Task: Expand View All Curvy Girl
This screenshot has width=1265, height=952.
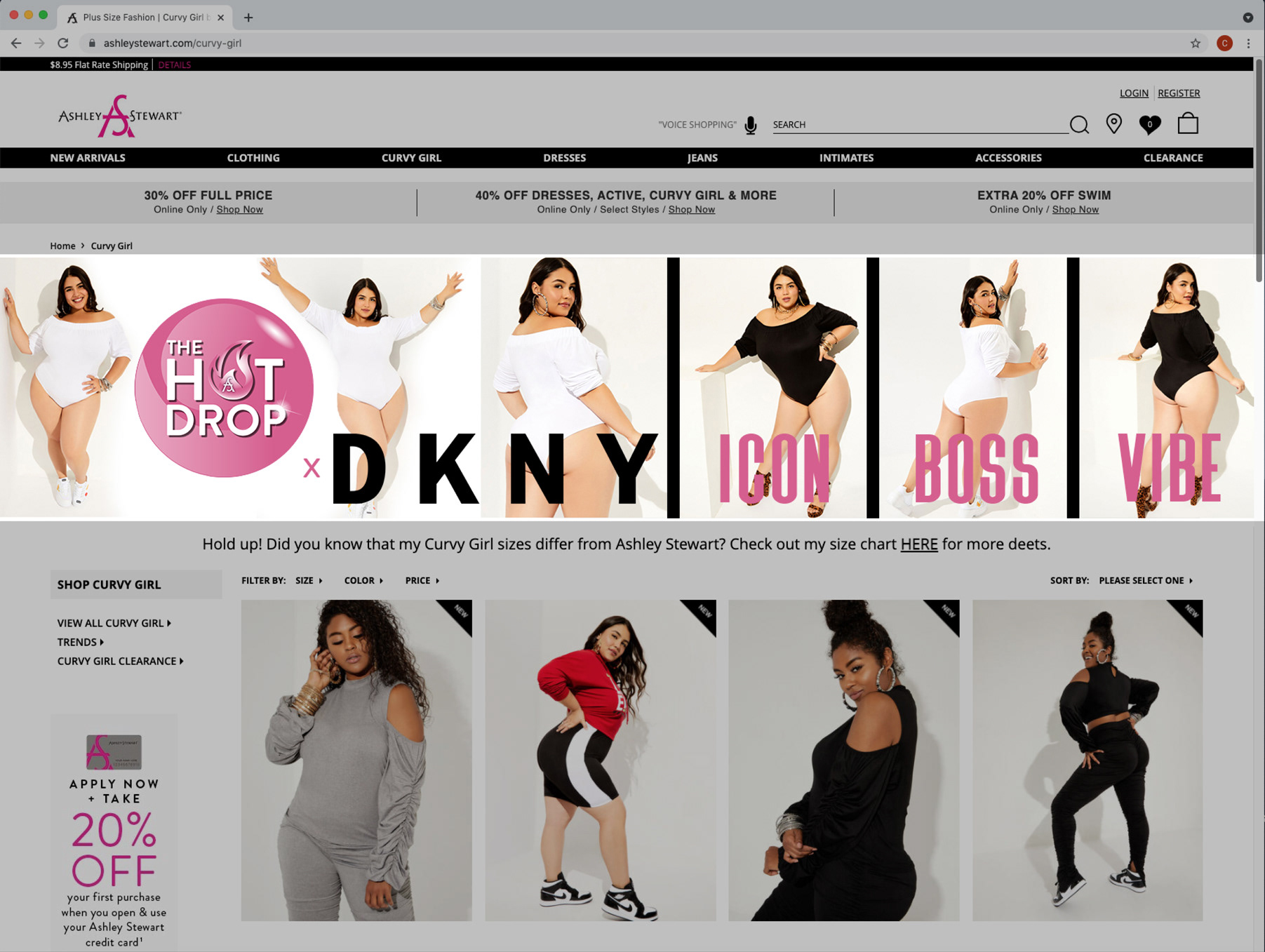Action: 114,623
